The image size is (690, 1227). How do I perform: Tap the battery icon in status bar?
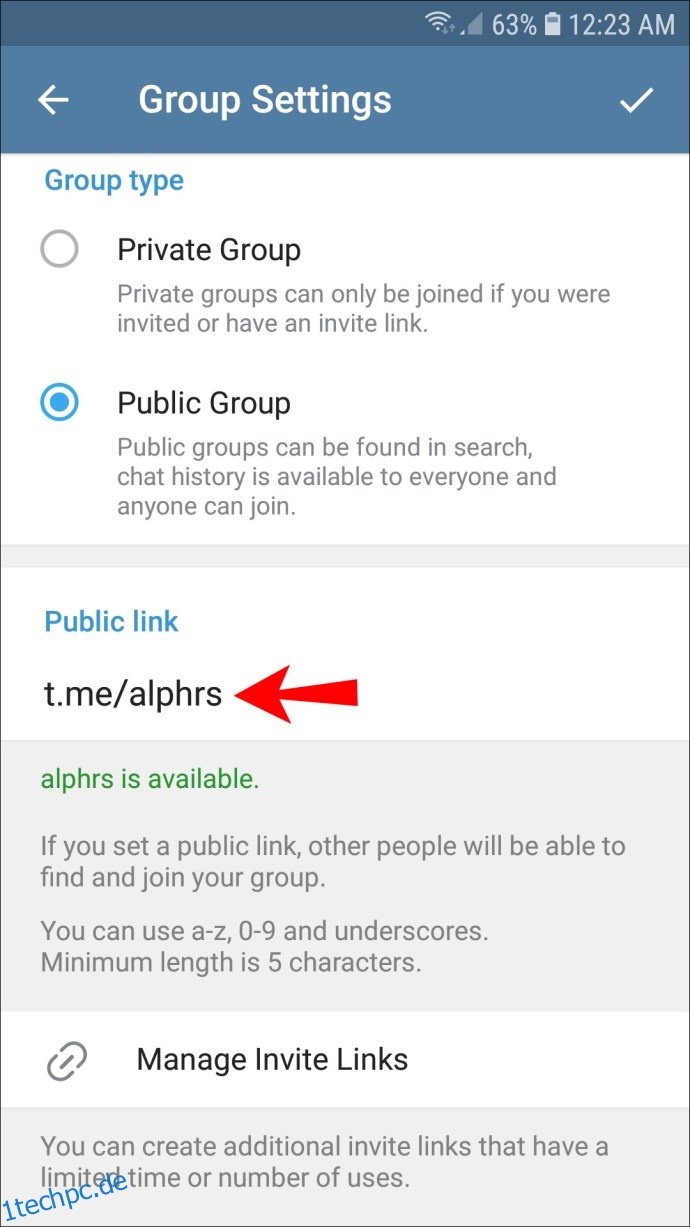(553, 23)
